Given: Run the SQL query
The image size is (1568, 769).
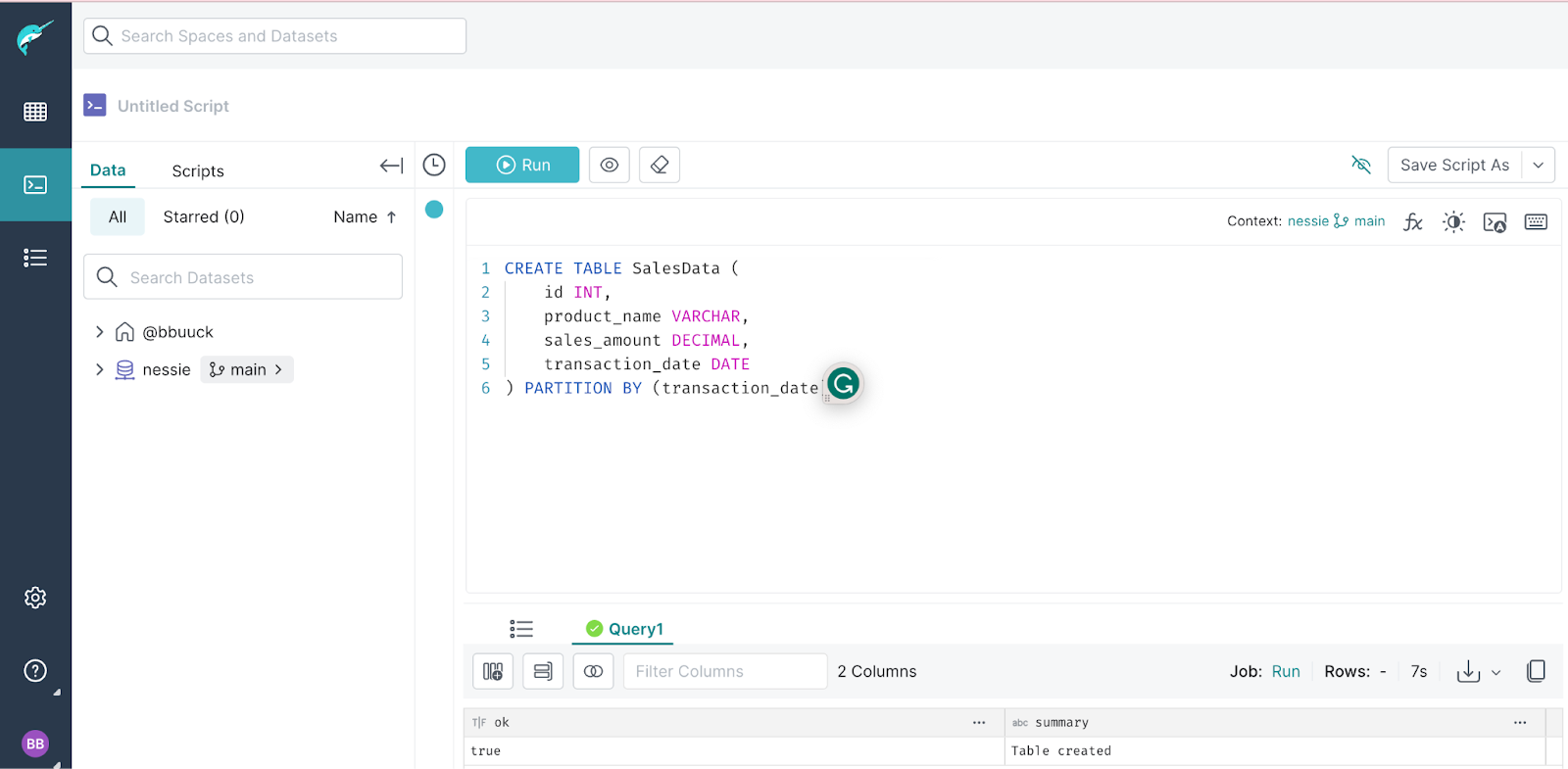Looking at the screenshot, I should pyautogui.click(x=522, y=166).
